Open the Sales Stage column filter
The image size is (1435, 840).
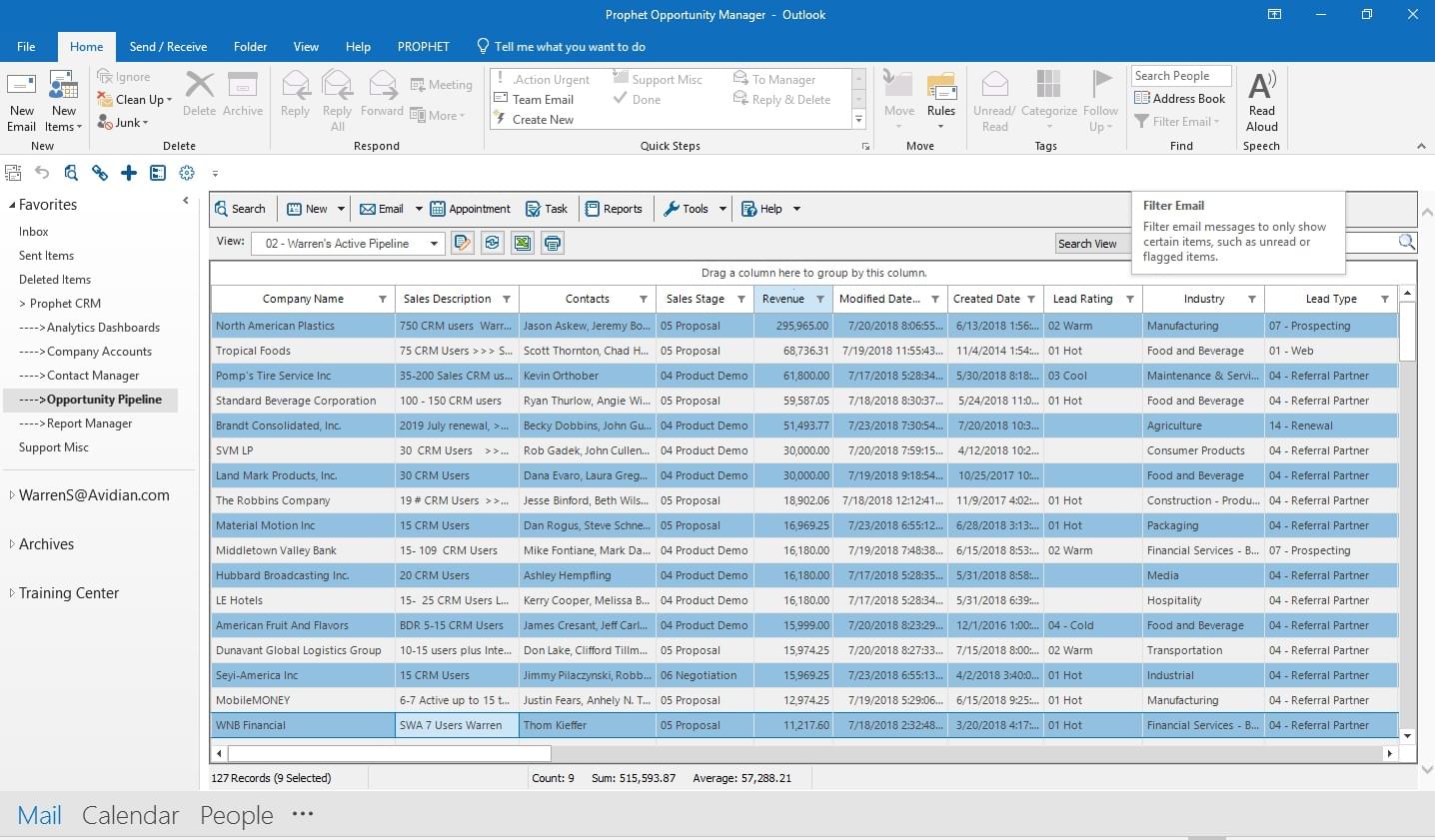[741, 299]
